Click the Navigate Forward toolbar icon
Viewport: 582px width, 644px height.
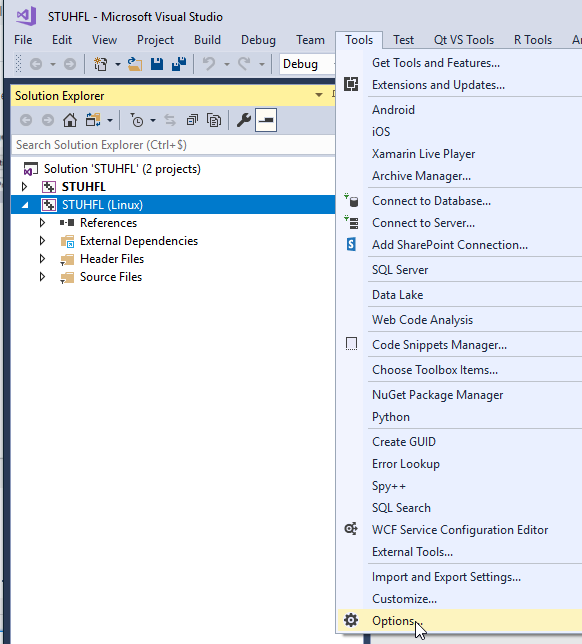pos(70,64)
